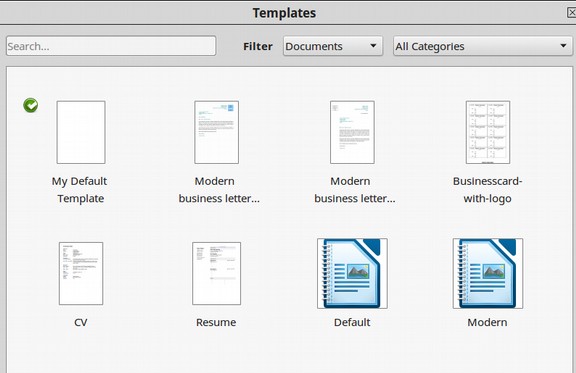Pick the CV template thumbnail
The width and height of the screenshot is (576, 373).
coord(81,273)
